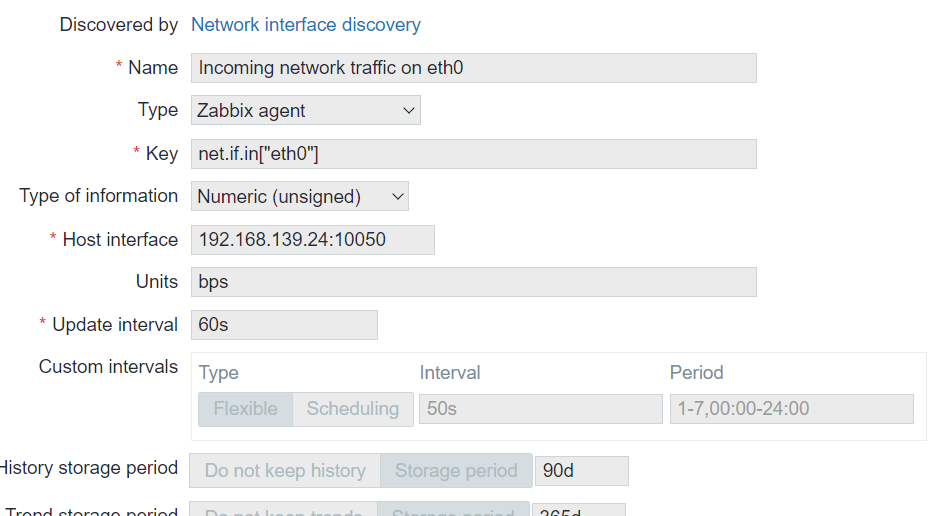Click the Period field showing 1-7,00:00-24:00
This screenshot has height=516, width=942.
pos(791,409)
